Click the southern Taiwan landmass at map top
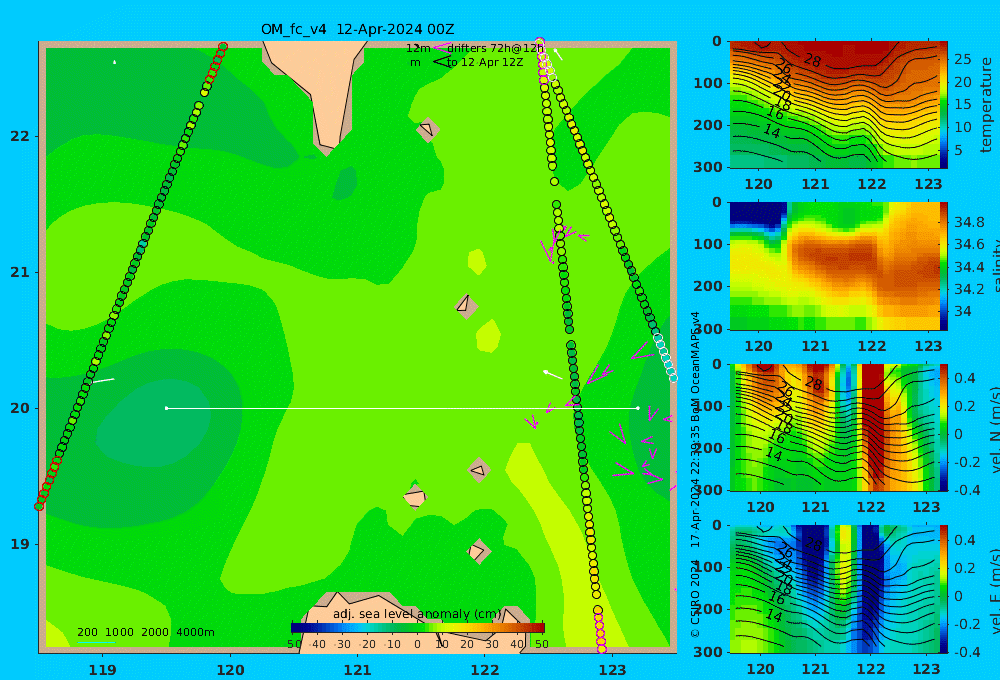This screenshot has height=680, width=1000. point(323,89)
